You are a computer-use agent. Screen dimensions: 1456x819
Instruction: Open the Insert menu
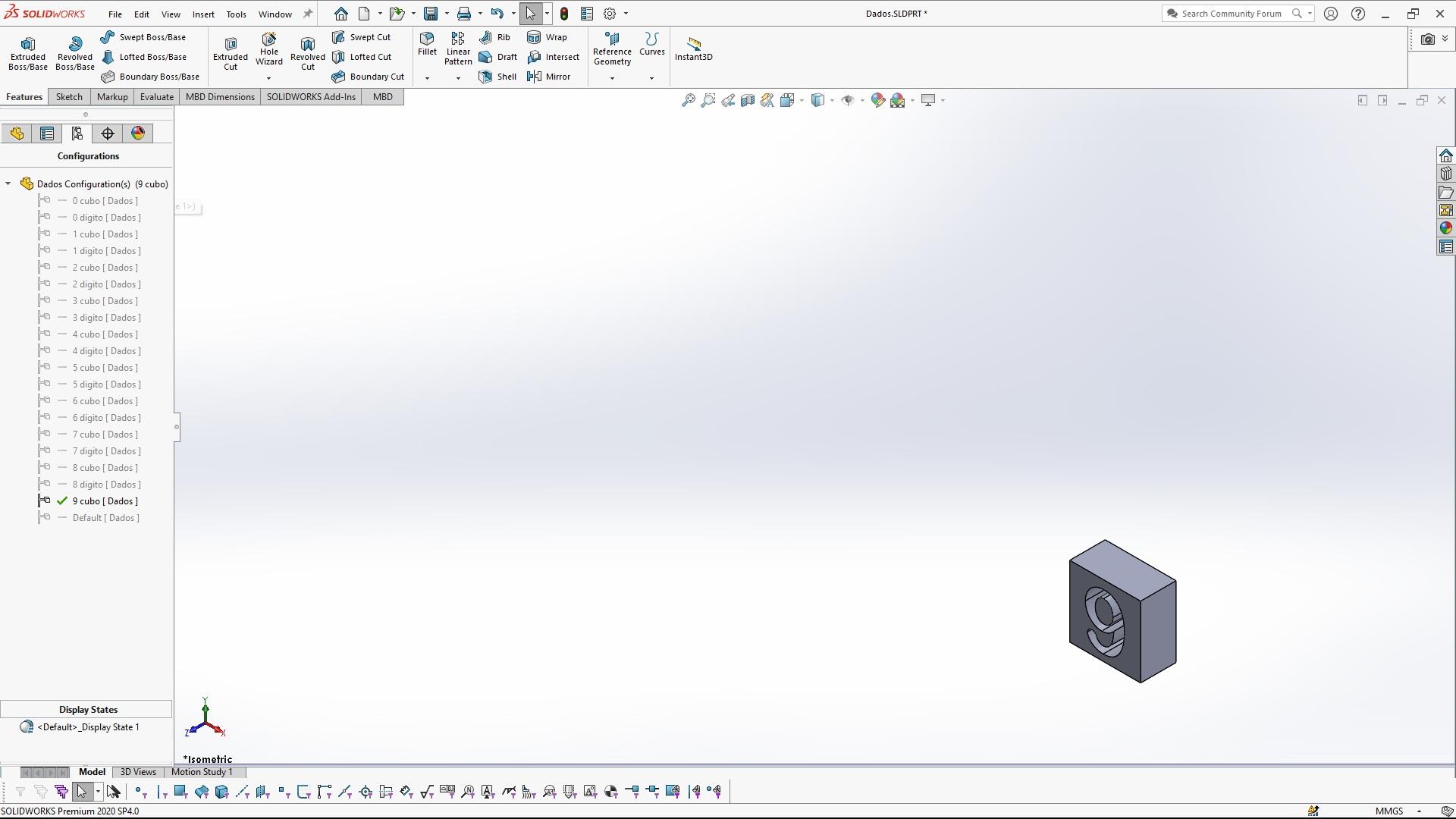tap(203, 14)
